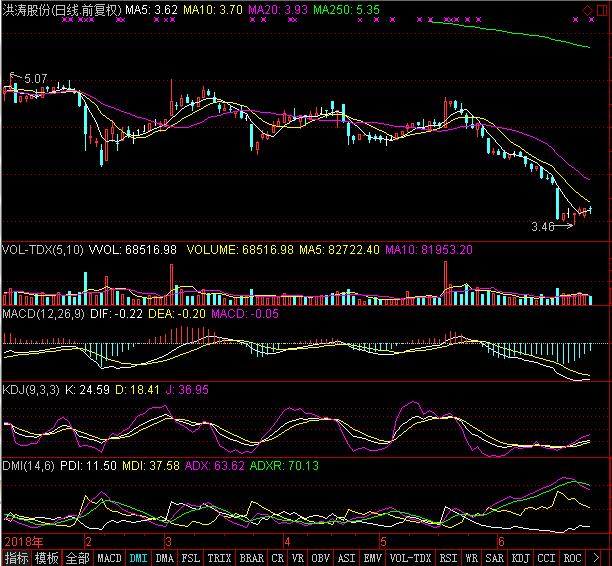Select the 全部 indicator tab

[77, 558]
